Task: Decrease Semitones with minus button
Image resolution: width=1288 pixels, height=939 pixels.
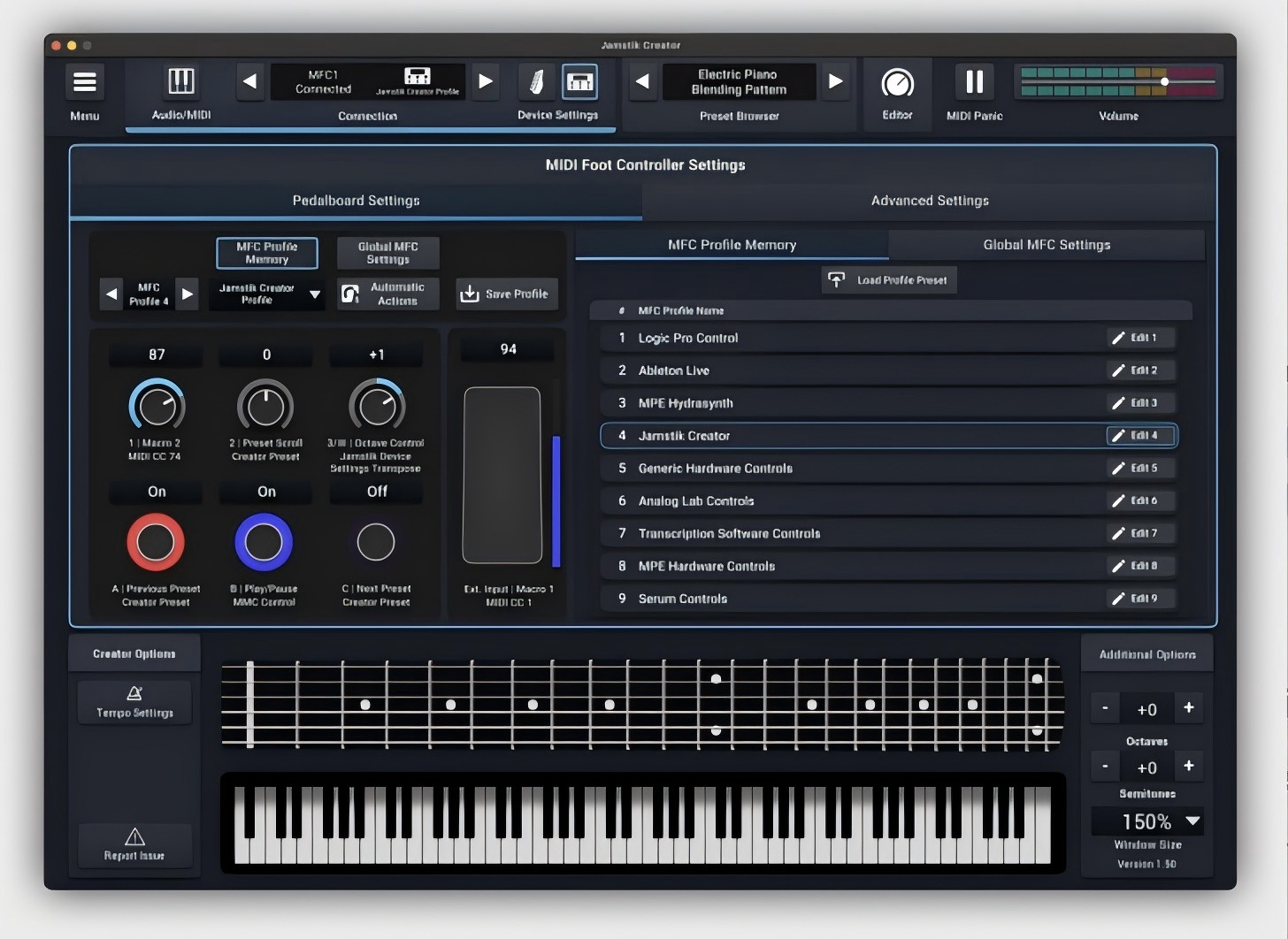Action: (1105, 766)
